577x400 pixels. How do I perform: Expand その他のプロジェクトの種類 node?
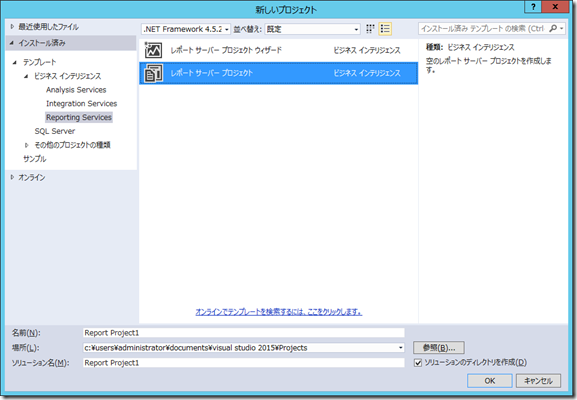pyautogui.click(x=26, y=145)
